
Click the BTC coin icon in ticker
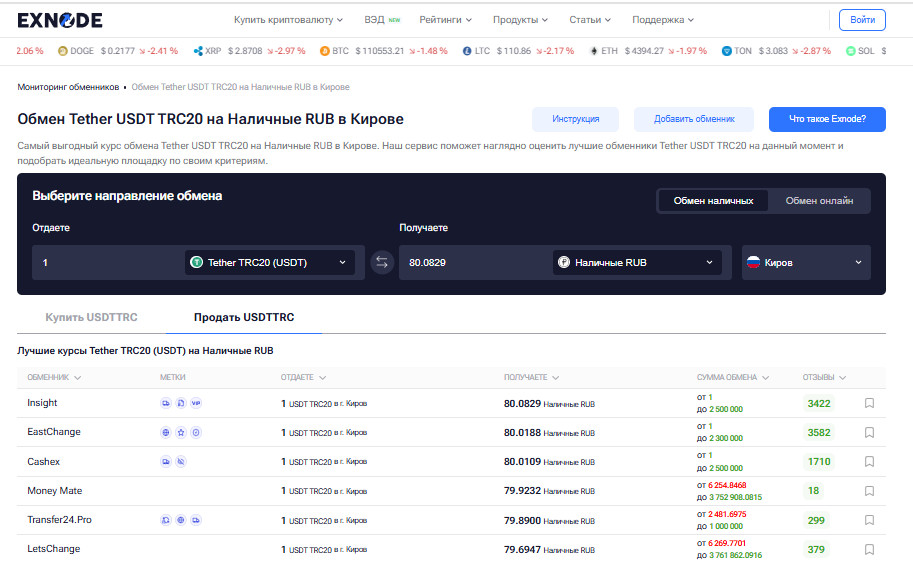tap(325, 51)
